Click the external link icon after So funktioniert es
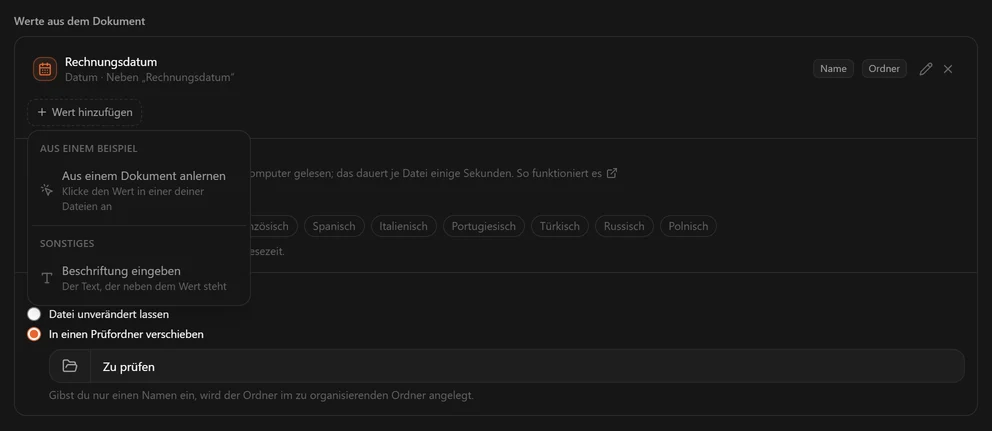The width and height of the screenshot is (992, 431). 612,173
